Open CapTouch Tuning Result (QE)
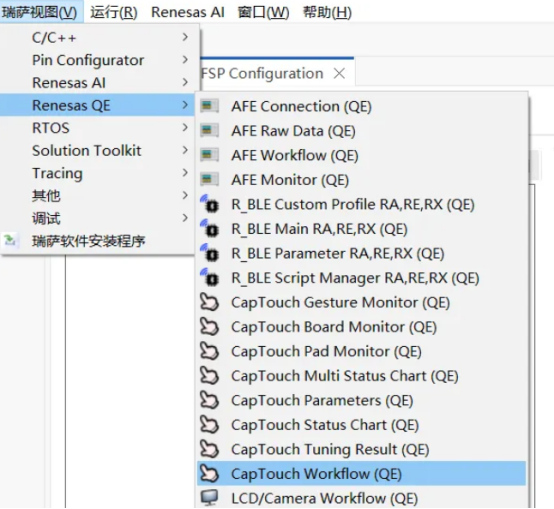 [361, 449]
